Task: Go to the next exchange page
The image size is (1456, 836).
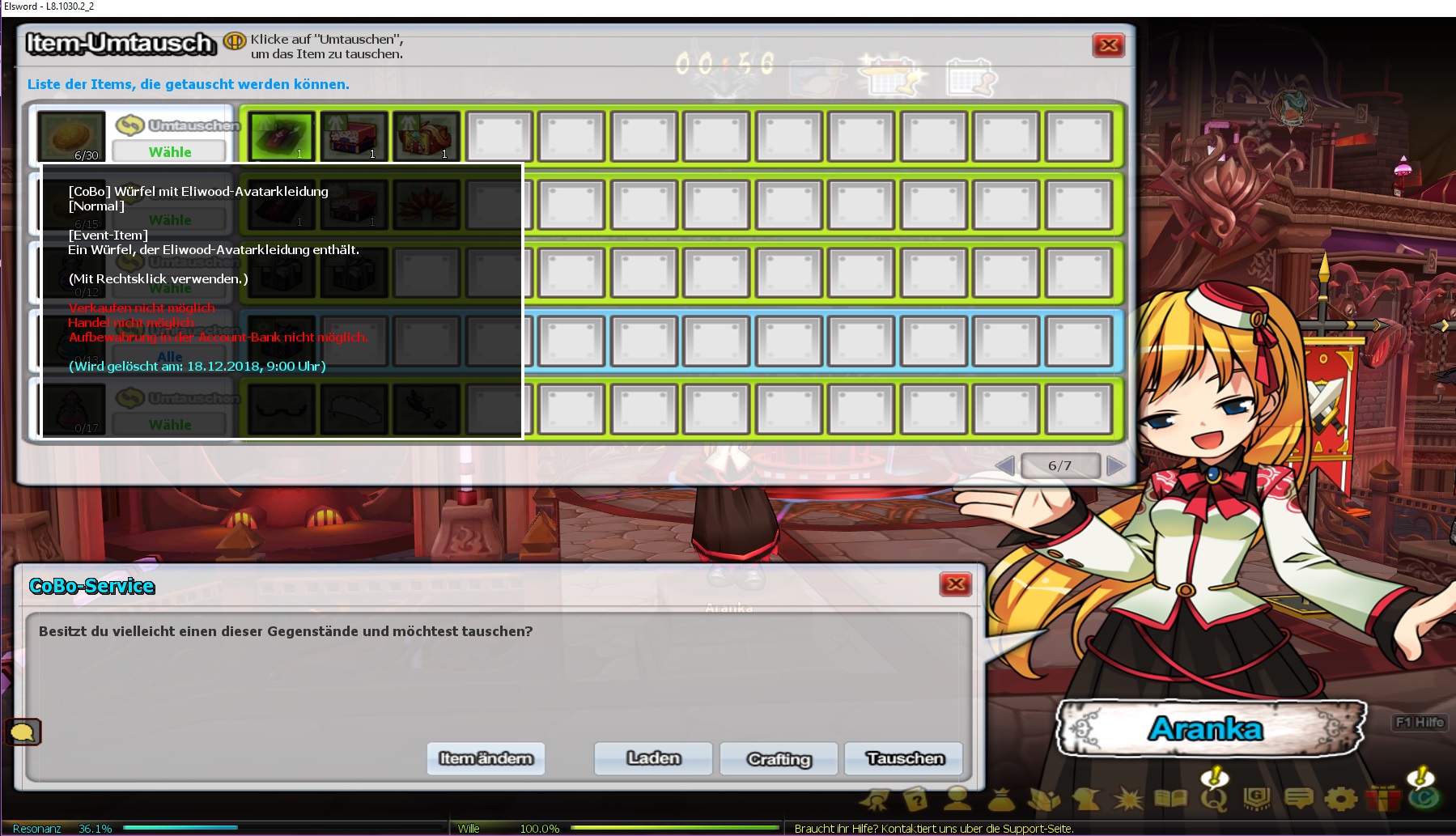Action: (1116, 465)
